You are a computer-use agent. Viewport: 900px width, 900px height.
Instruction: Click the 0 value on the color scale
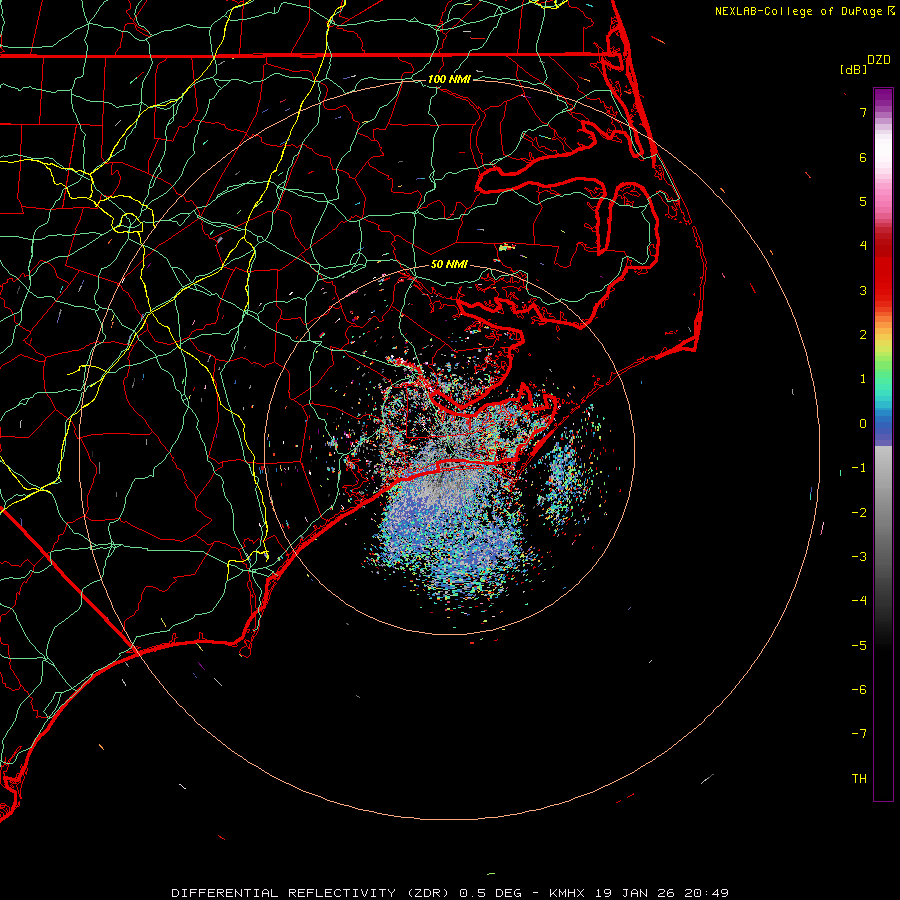point(863,424)
